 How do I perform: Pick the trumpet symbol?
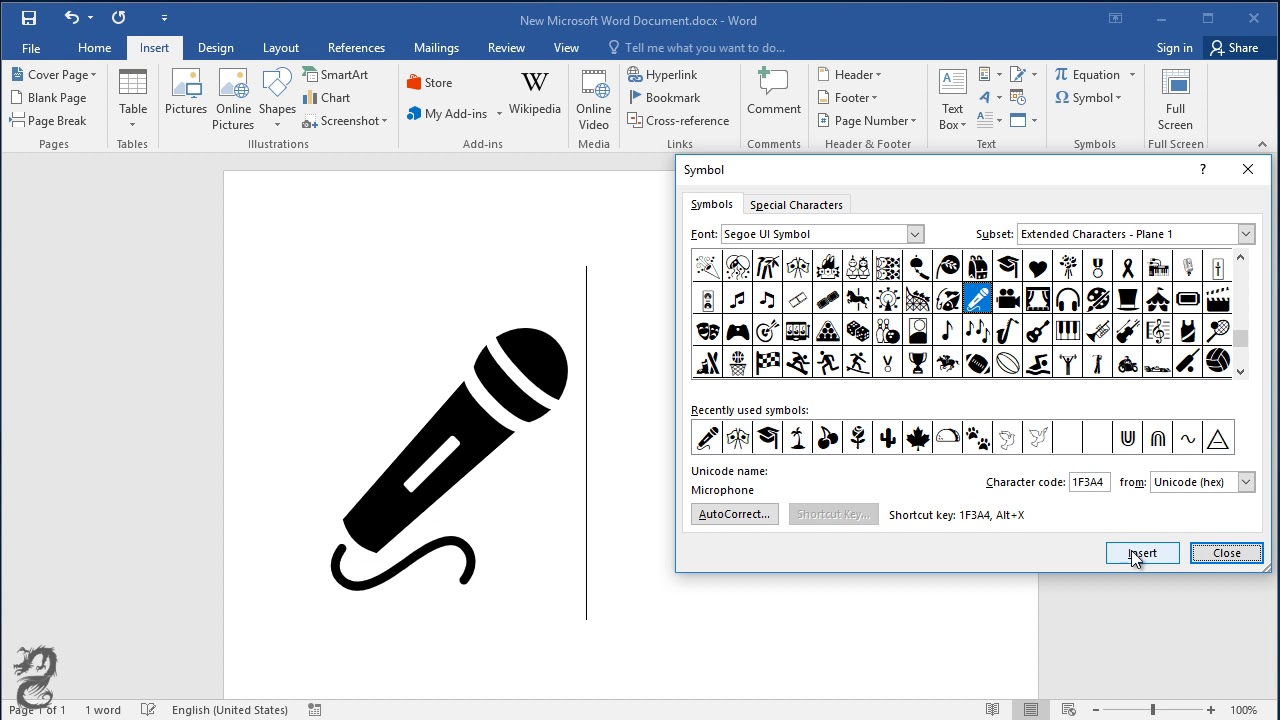click(1098, 331)
